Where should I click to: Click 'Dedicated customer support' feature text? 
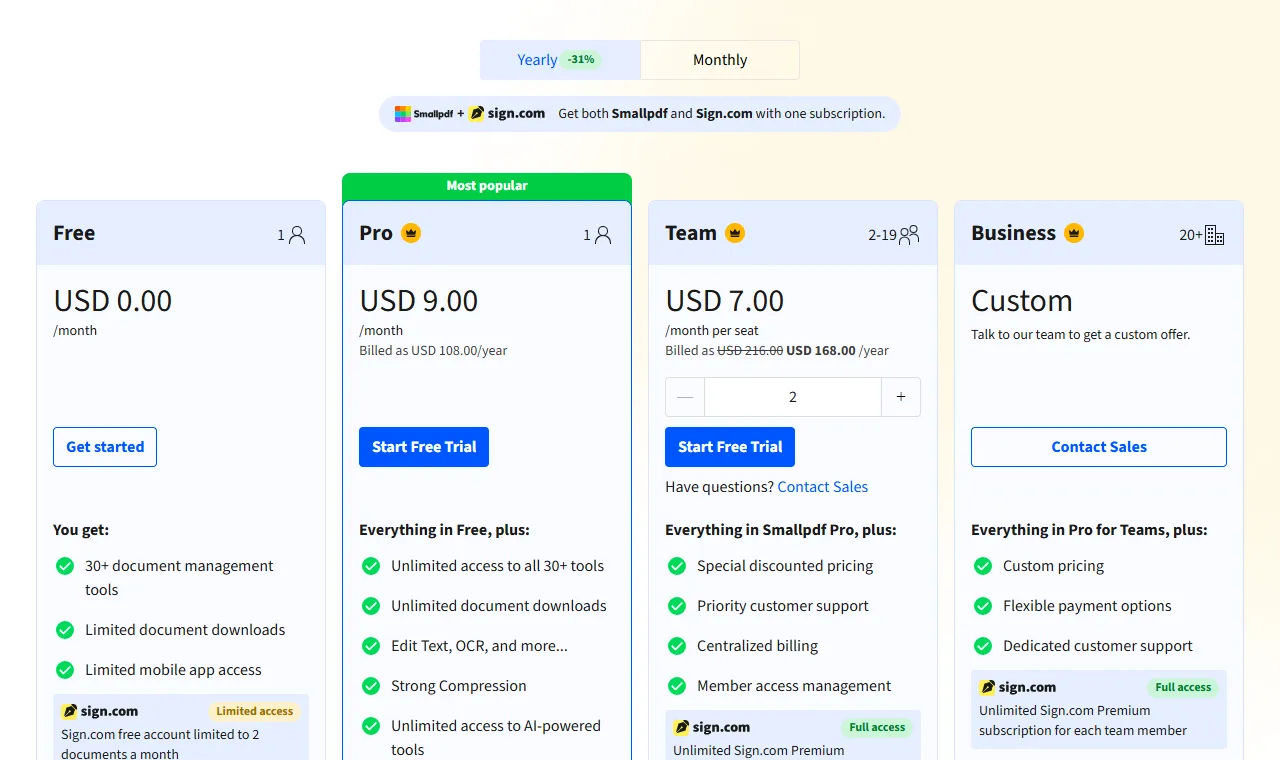point(1098,646)
